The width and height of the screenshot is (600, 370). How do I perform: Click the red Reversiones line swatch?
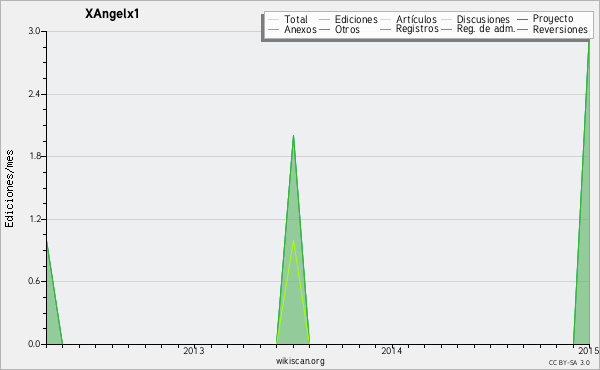[x=523, y=29]
